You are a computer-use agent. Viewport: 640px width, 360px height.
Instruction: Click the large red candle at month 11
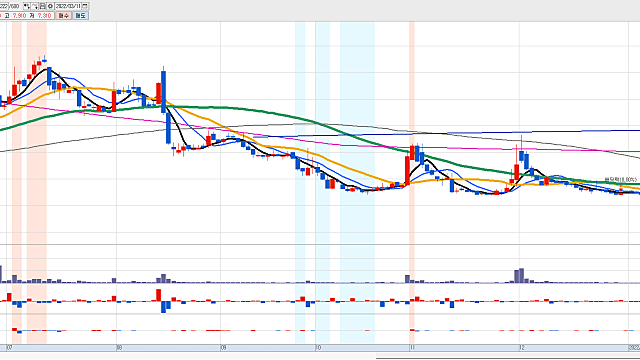pyautogui.click(x=407, y=170)
